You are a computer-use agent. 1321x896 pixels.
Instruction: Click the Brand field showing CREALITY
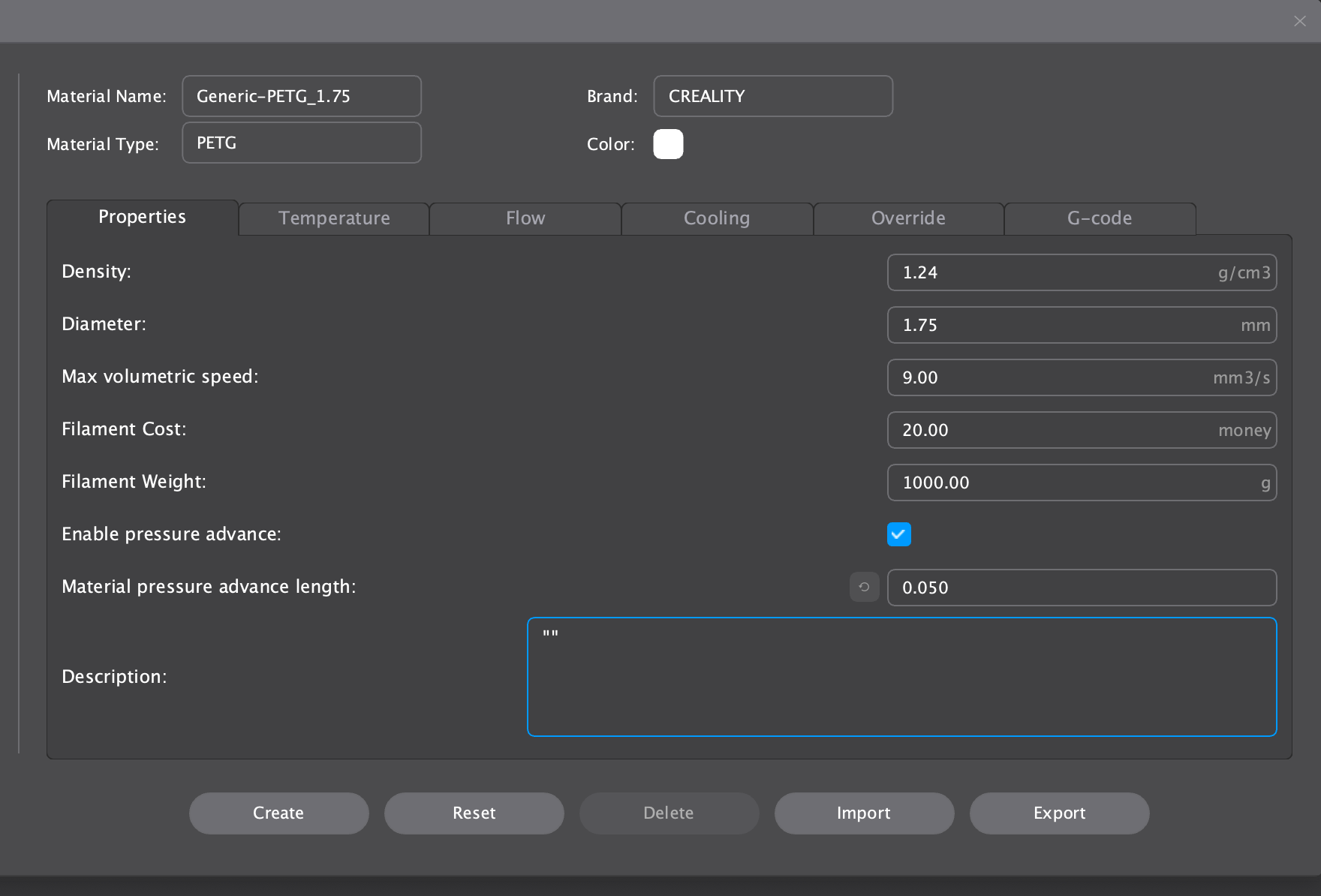coord(772,96)
